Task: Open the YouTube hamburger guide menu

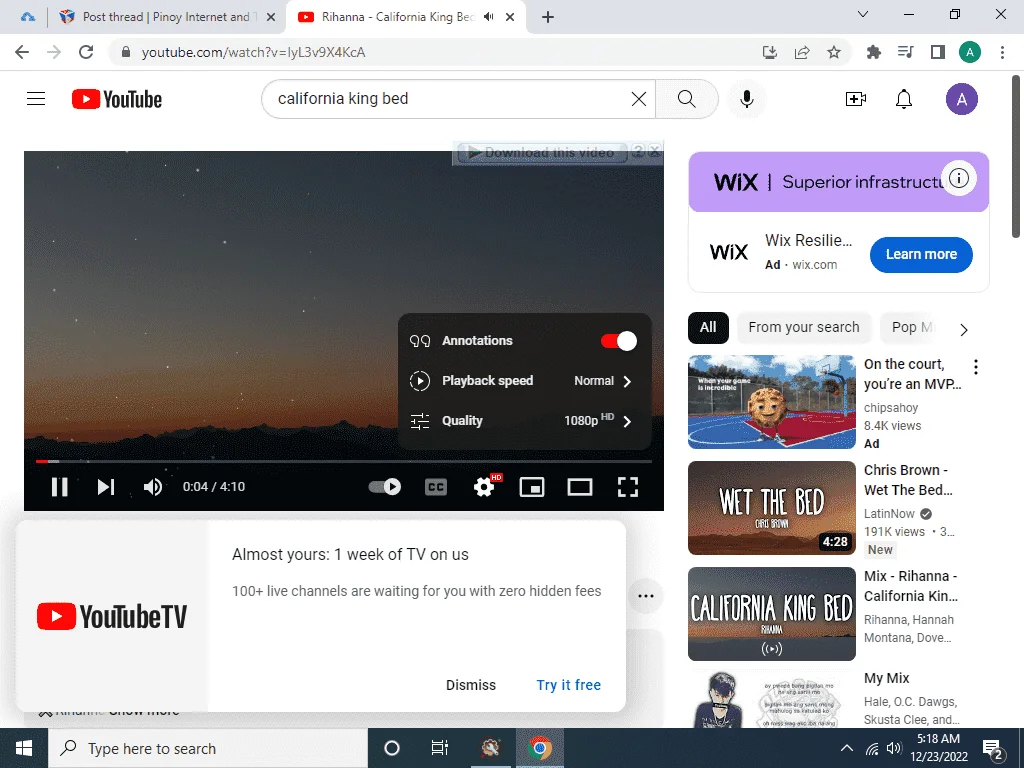Action: coord(36,99)
